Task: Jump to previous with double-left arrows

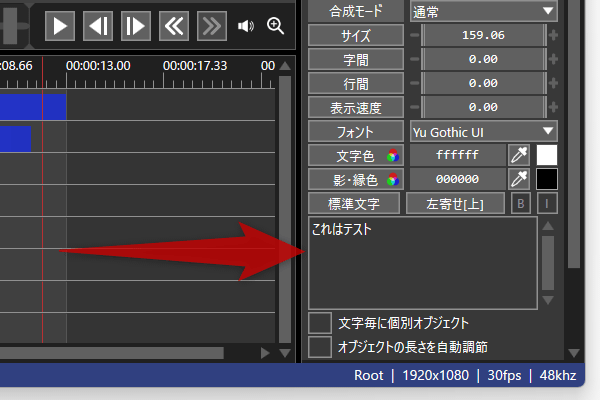Action: [174, 26]
